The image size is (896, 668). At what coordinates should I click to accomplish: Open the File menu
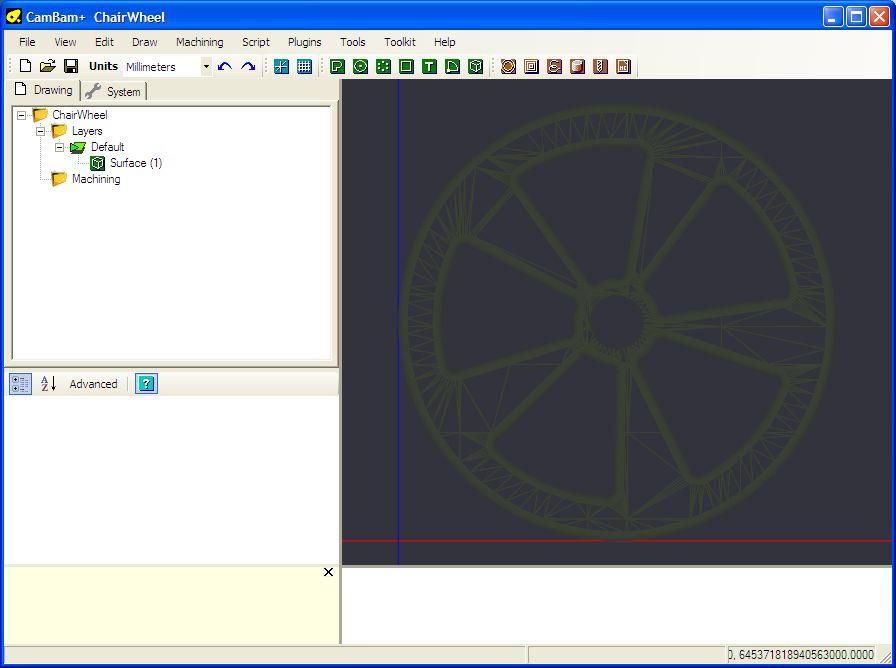(x=27, y=42)
